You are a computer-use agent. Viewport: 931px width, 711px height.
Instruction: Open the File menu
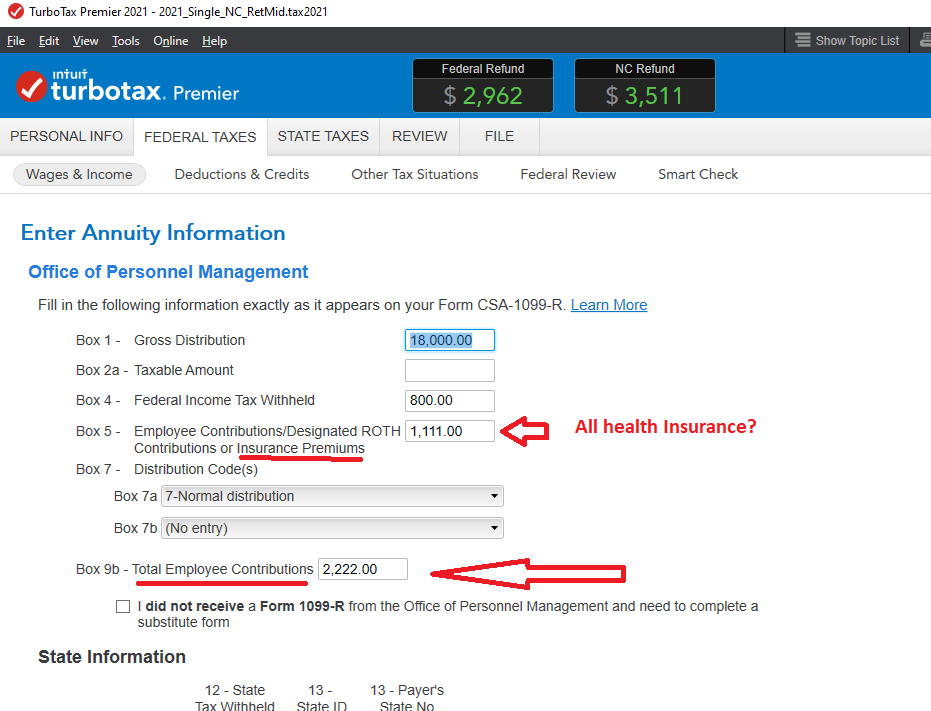click(16, 41)
